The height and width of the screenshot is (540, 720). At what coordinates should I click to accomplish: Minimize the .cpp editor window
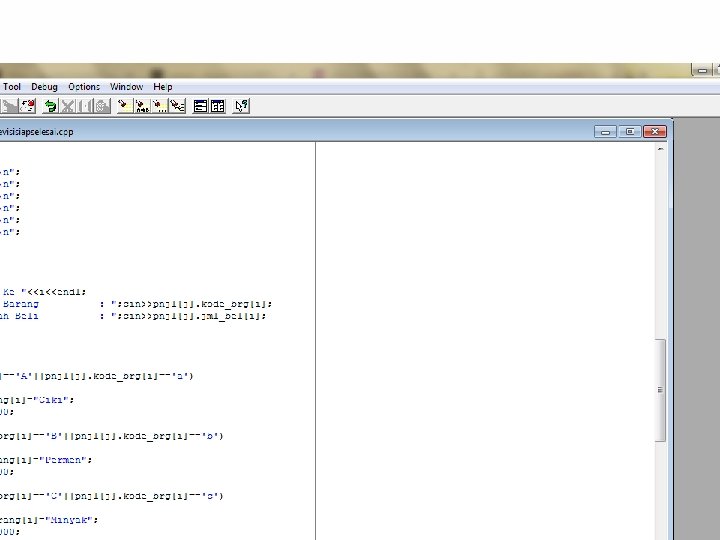tap(605, 132)
